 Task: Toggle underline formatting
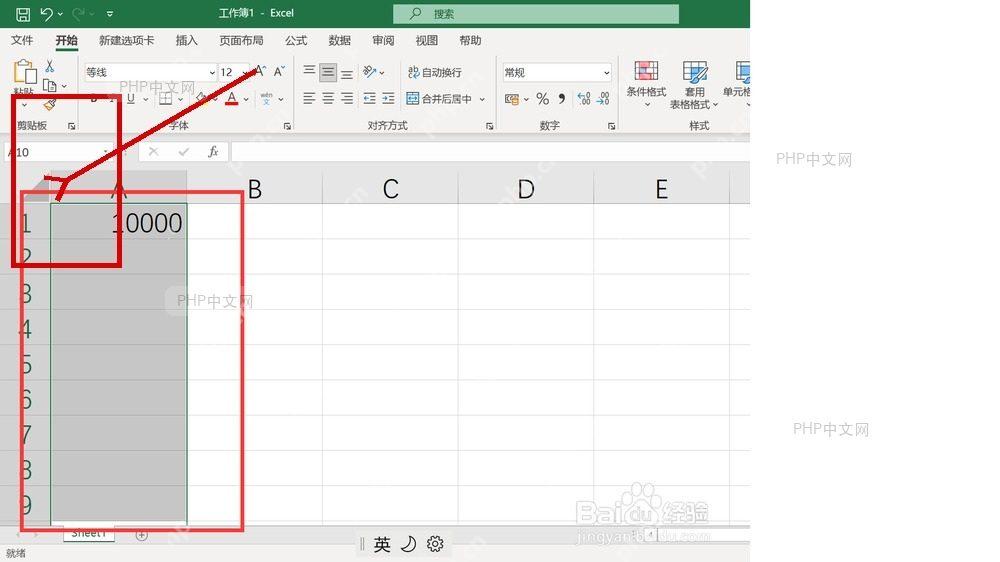coord(131,99)
